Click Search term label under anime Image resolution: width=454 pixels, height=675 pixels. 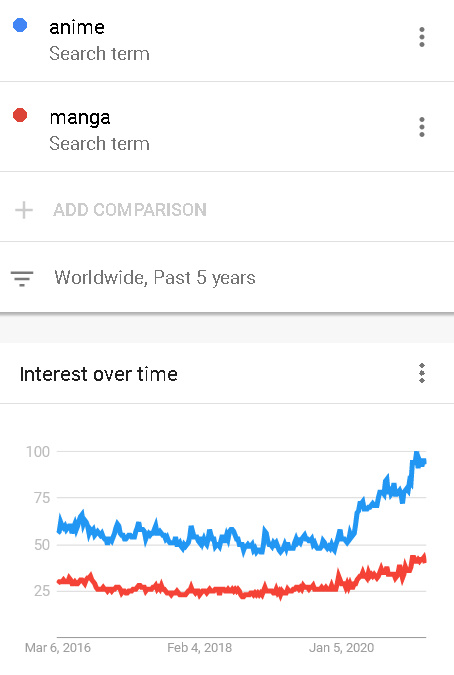[x=99, y=54]
